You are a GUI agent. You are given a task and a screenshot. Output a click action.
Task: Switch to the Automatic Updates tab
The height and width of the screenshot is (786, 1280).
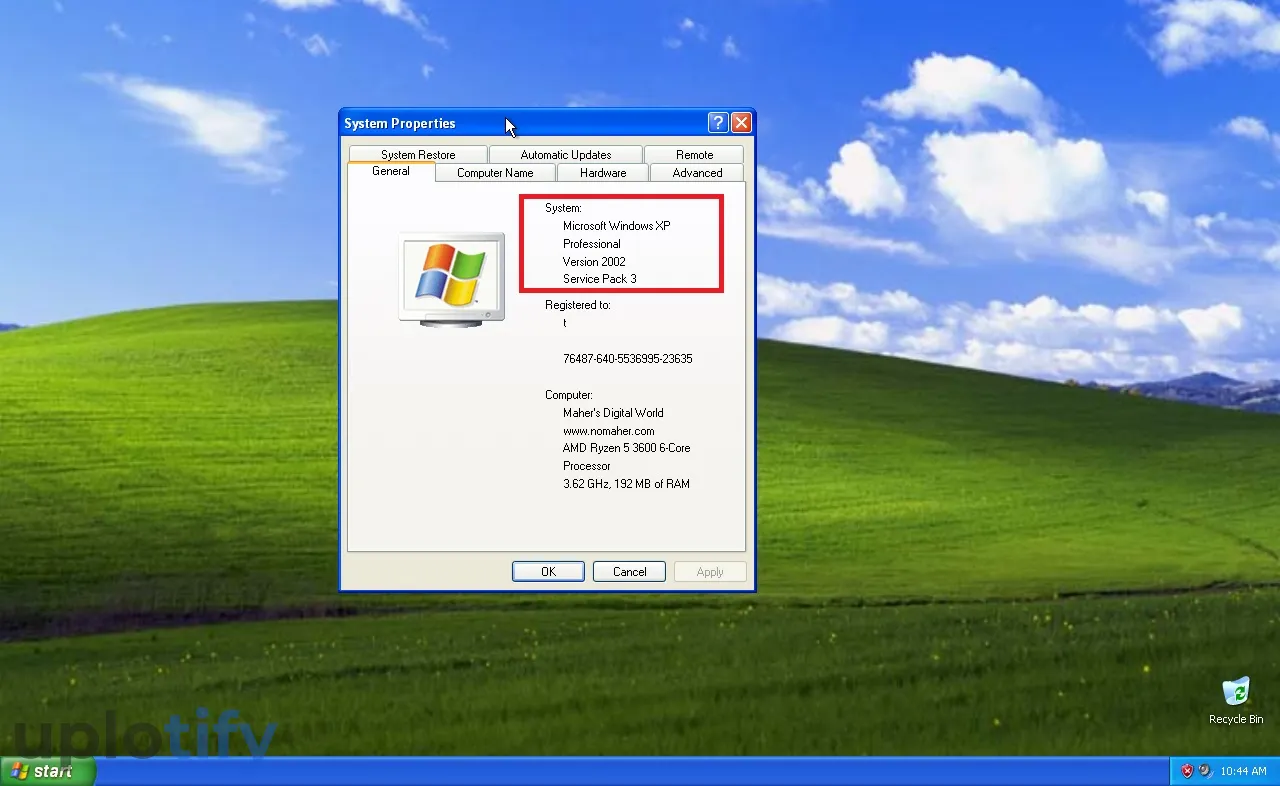[x=566, y=155]
